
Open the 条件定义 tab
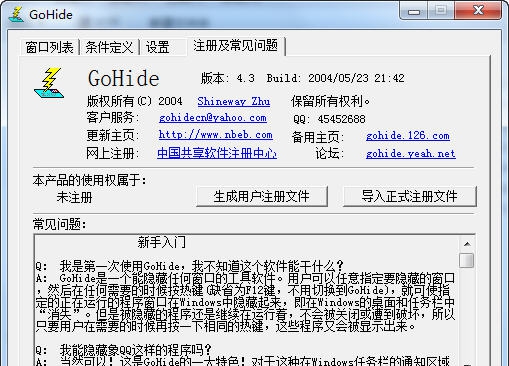pyautogui.click(x=109, y=47)
